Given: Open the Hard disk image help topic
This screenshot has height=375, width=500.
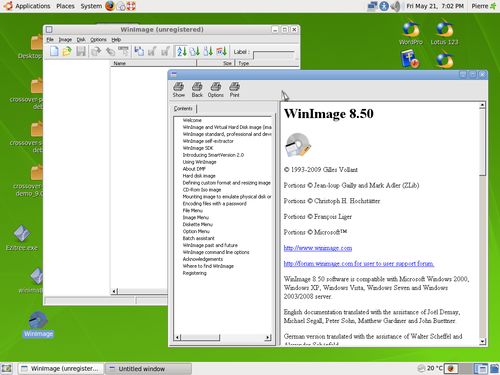Looking at the screenshot, I should [199, 176].
